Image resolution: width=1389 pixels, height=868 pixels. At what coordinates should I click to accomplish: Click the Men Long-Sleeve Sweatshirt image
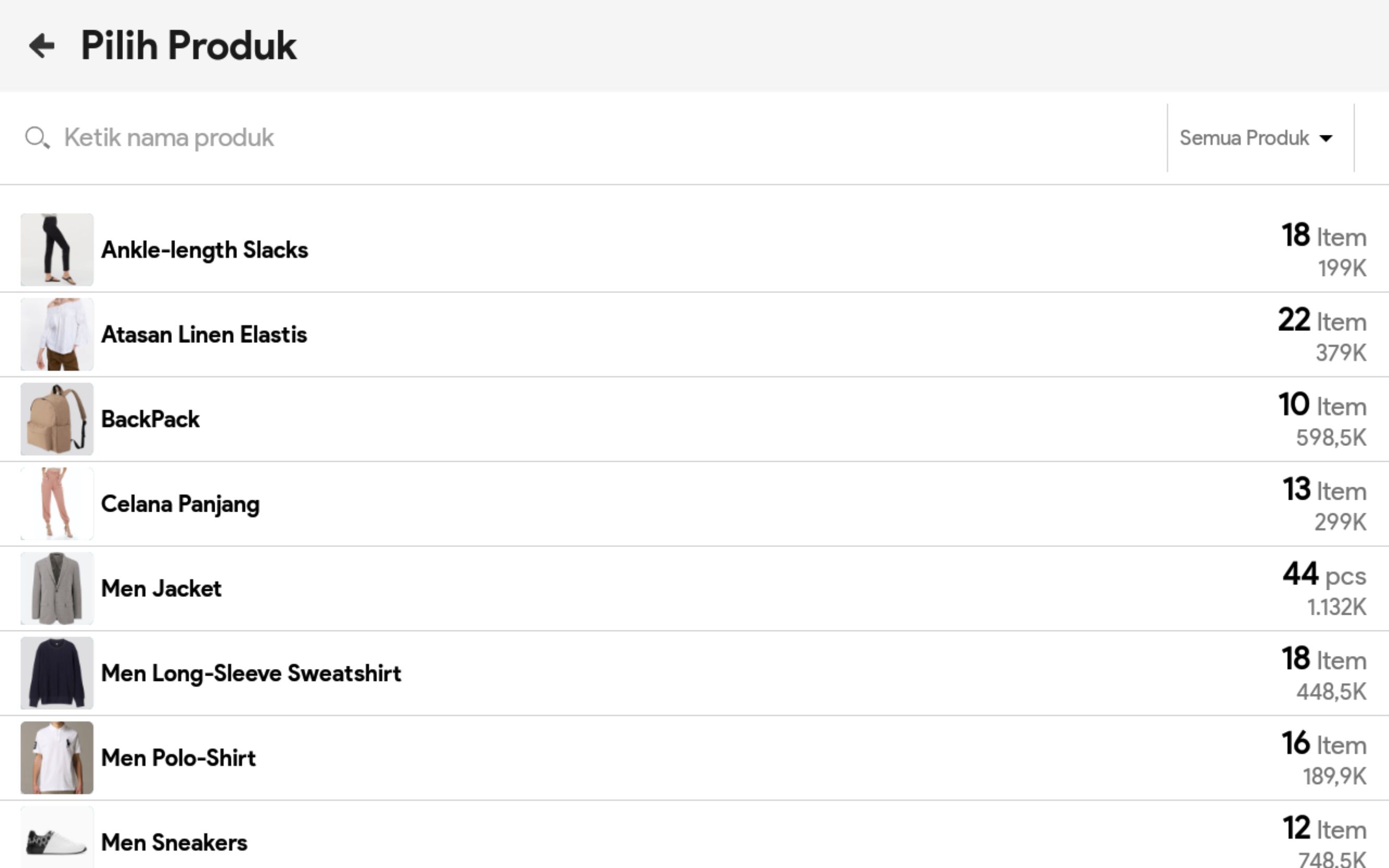57,673
